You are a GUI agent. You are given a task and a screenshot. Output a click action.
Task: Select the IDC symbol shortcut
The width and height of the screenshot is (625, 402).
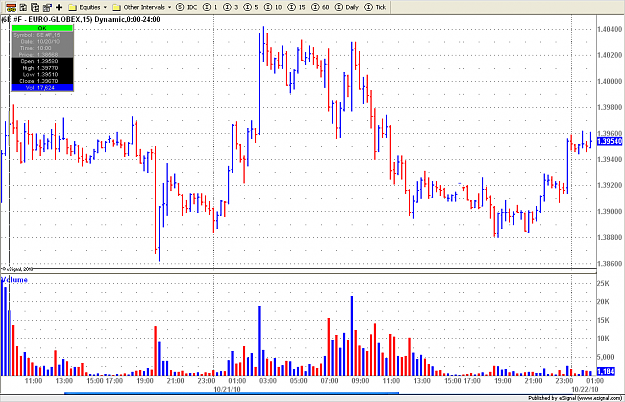pyautogui.click(x=187, y=7)
